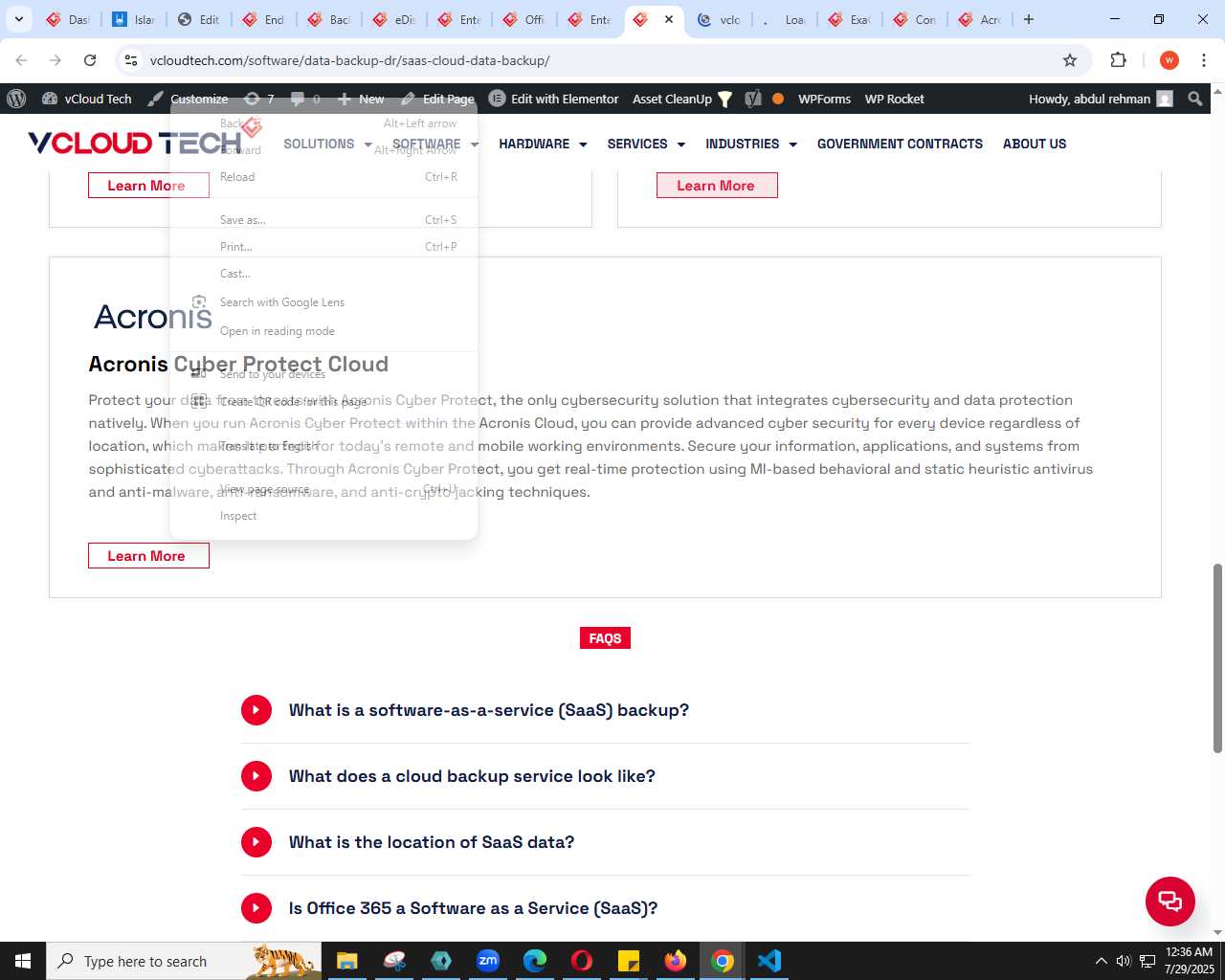This screenshot has height=980, width=1225.
Task: Switch to the "Islar" tab
Action: pos(134,19)
